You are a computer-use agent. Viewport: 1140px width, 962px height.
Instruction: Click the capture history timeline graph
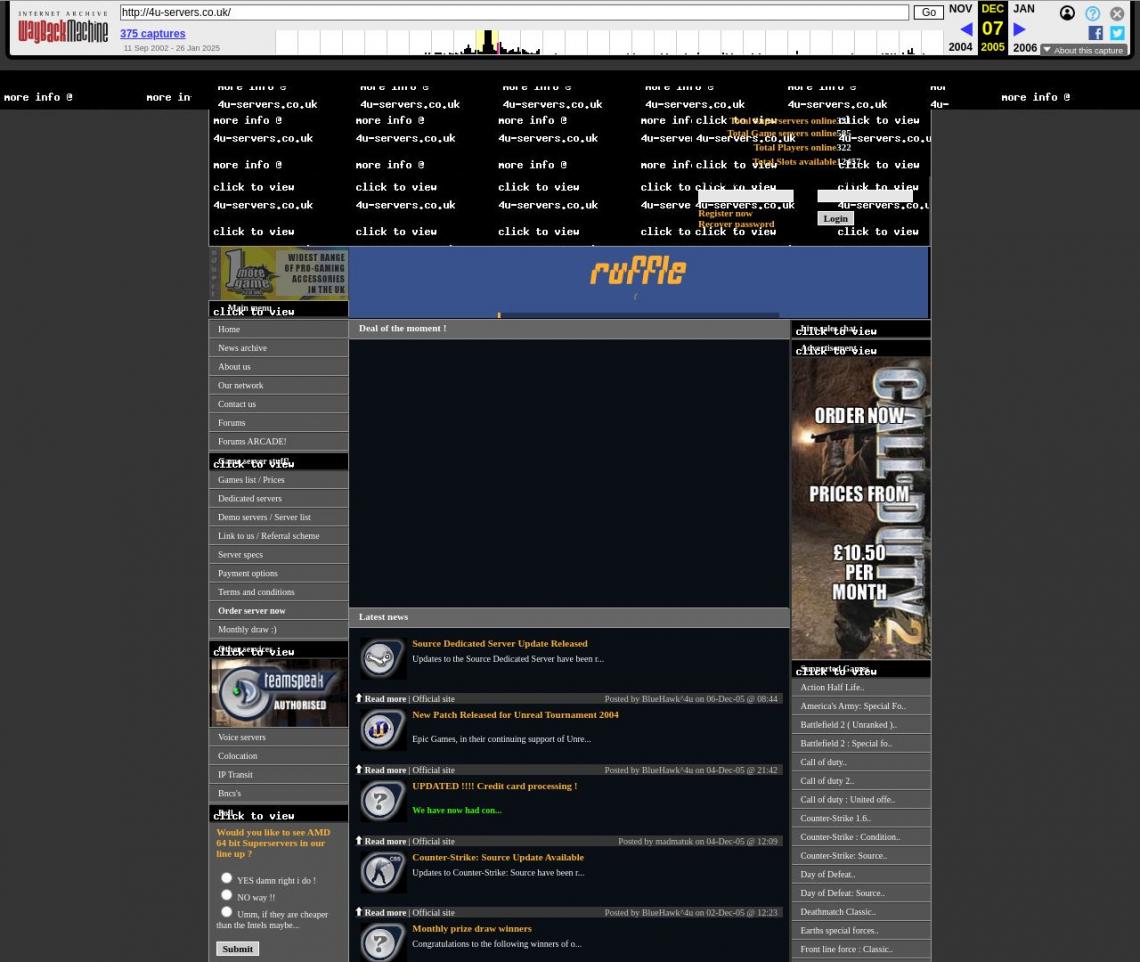pos(609,42)
